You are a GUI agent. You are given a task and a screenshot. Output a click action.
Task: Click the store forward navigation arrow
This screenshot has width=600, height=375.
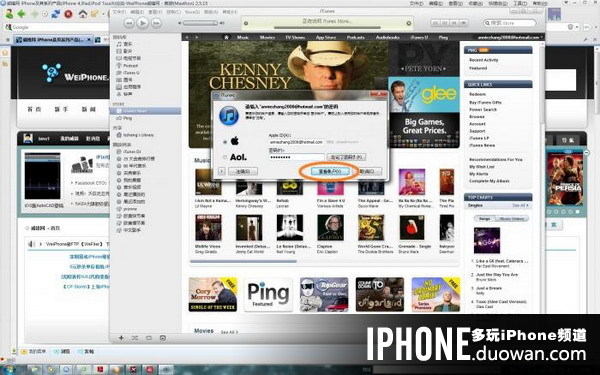(197, 37)
